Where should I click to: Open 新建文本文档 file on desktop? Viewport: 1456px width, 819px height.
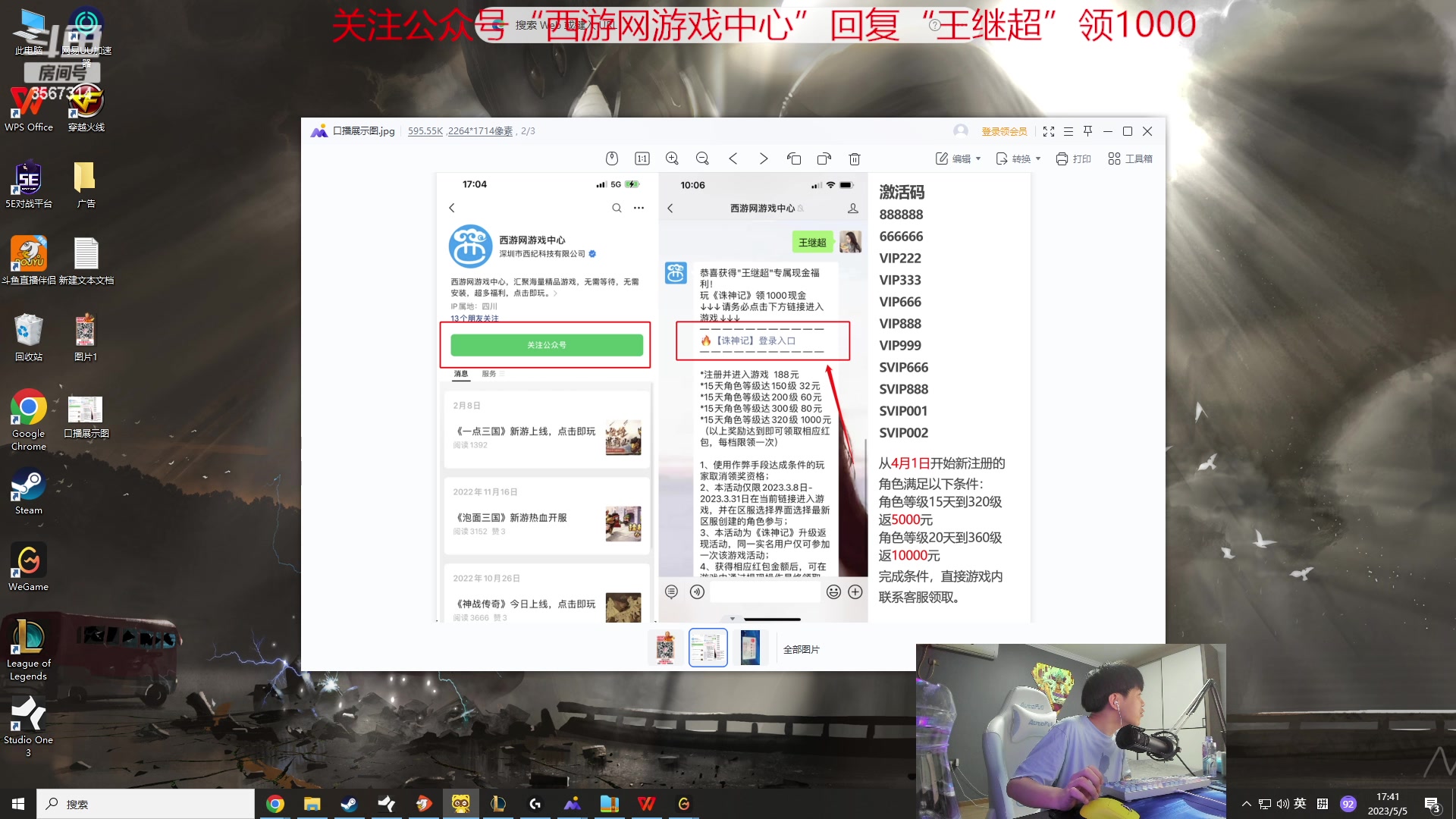click(x=86, y=260)
